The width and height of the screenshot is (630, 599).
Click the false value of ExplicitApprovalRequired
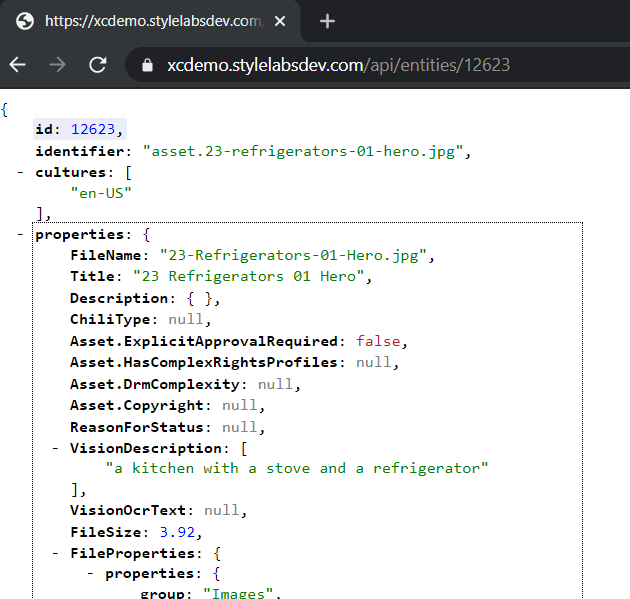click(378, 341)
